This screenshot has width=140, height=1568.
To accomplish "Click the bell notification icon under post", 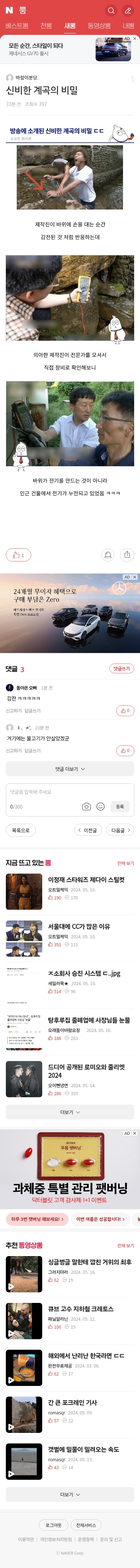I will [x=108, y=555].
